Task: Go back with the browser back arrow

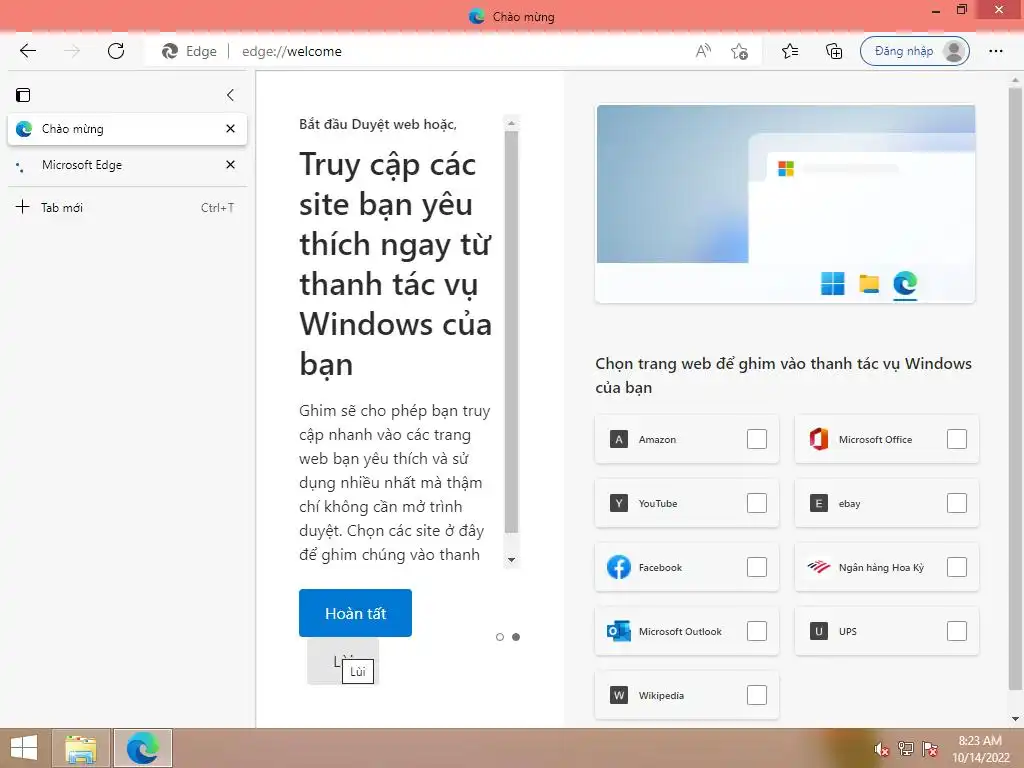Action: coord(28,51)
